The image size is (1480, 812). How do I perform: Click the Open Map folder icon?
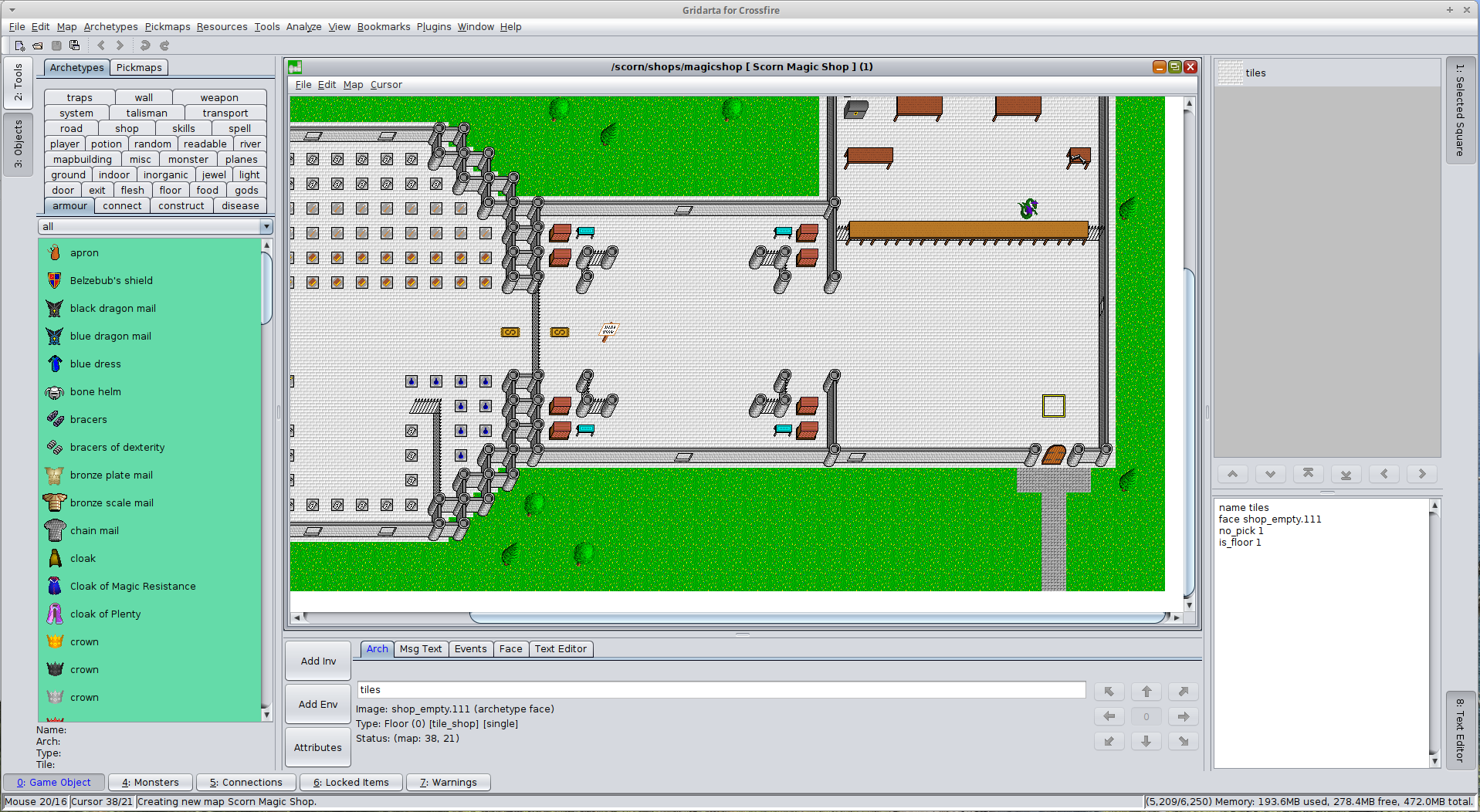(x=37, y=46)
